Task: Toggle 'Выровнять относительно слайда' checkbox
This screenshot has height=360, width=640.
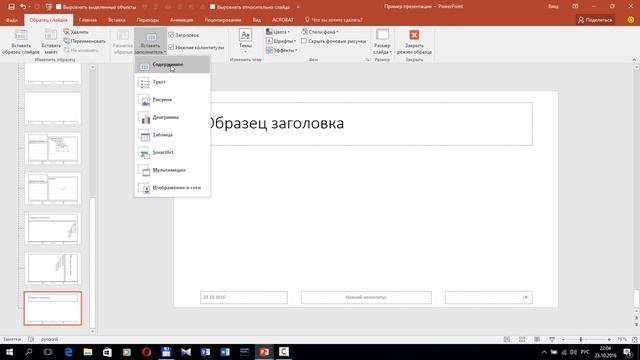Action: [212, 7]
